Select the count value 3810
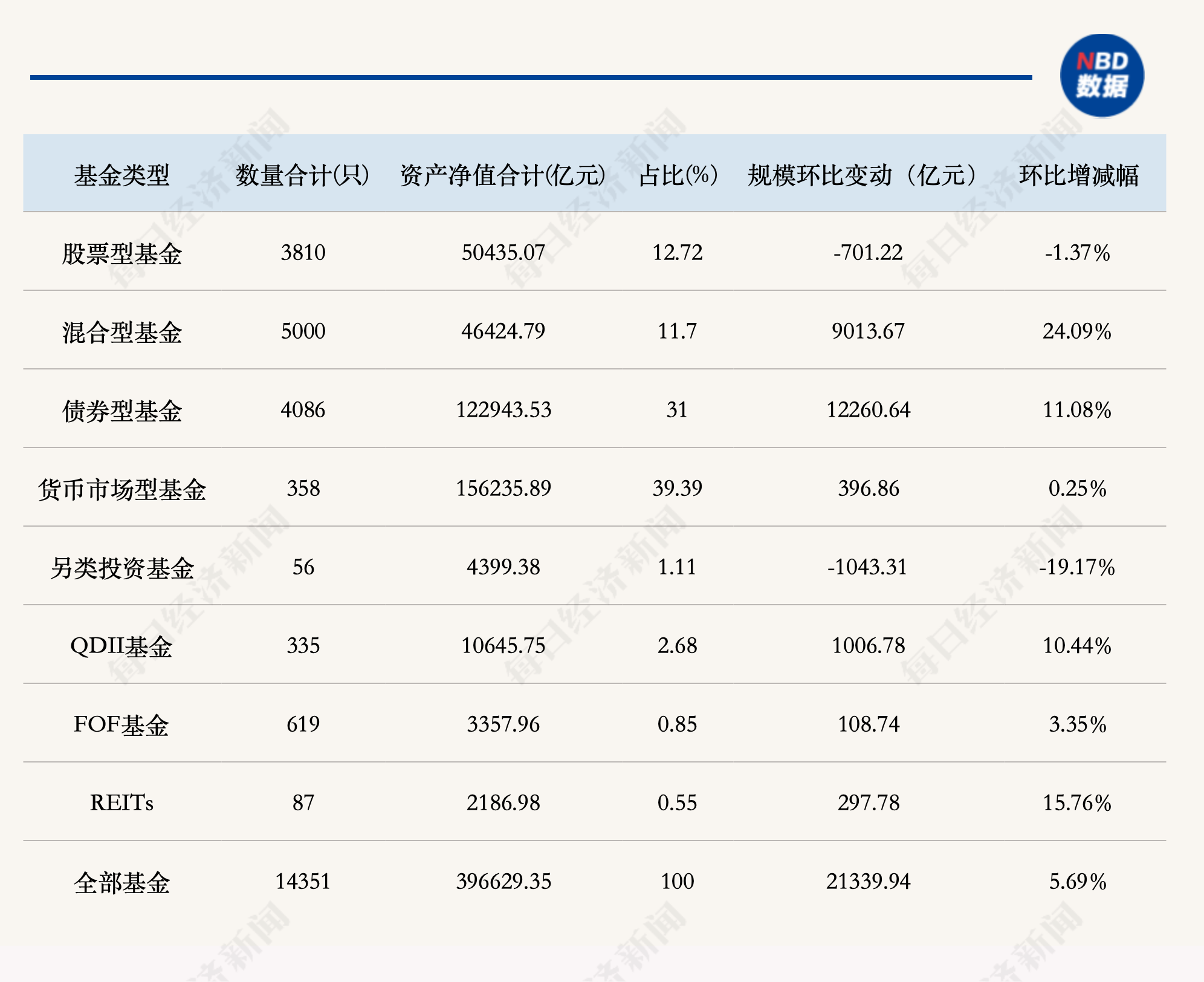 point(303,252)
